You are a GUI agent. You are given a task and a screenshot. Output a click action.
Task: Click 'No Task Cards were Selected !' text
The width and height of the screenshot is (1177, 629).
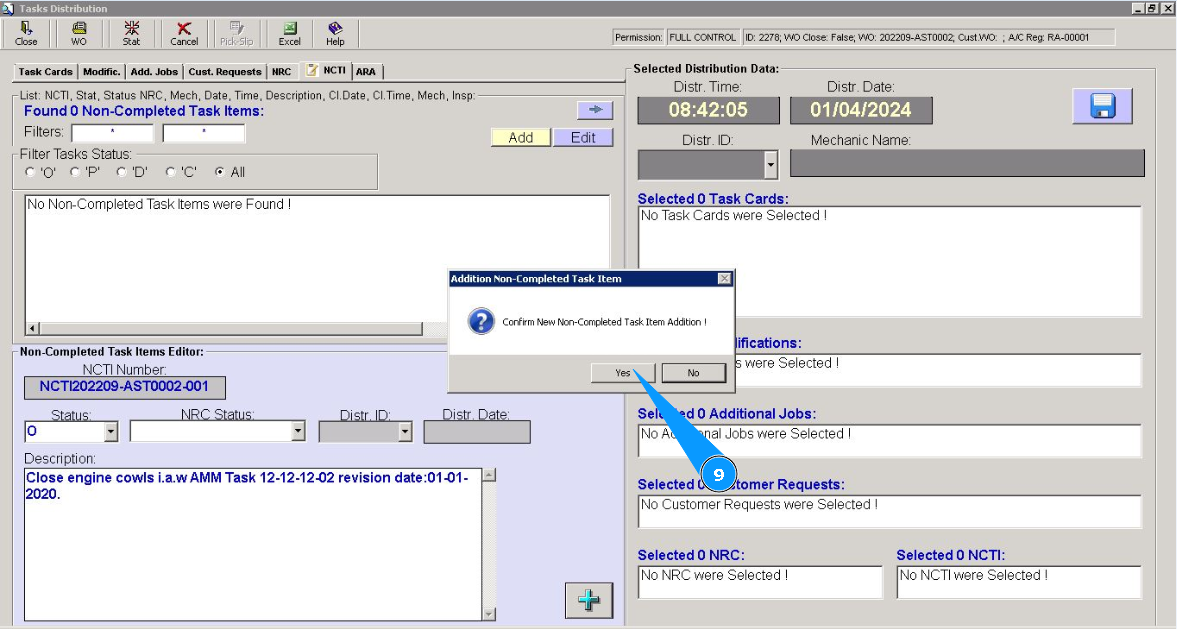(x=733, y=215)
